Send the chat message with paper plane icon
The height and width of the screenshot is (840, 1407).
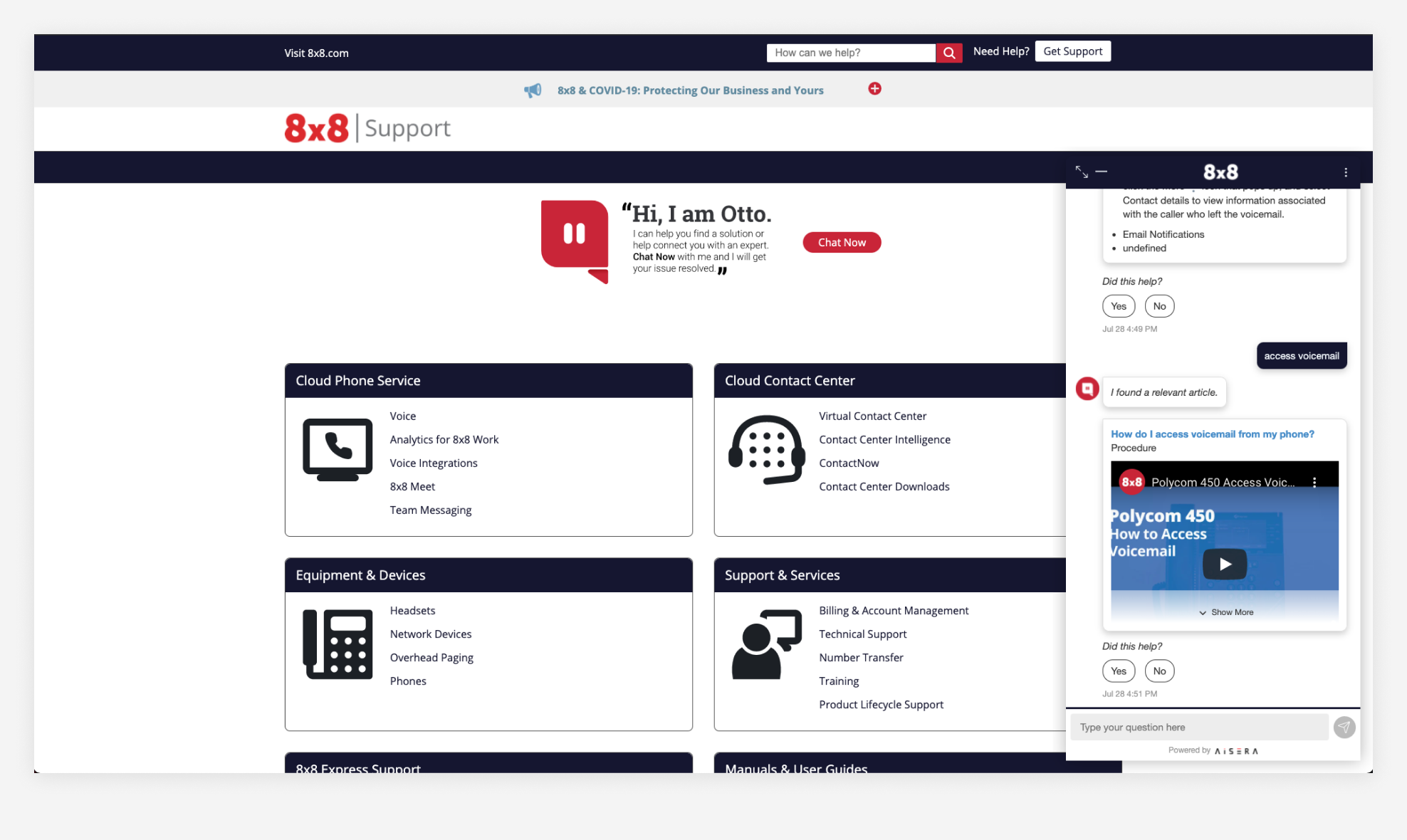click(1344, 727)
